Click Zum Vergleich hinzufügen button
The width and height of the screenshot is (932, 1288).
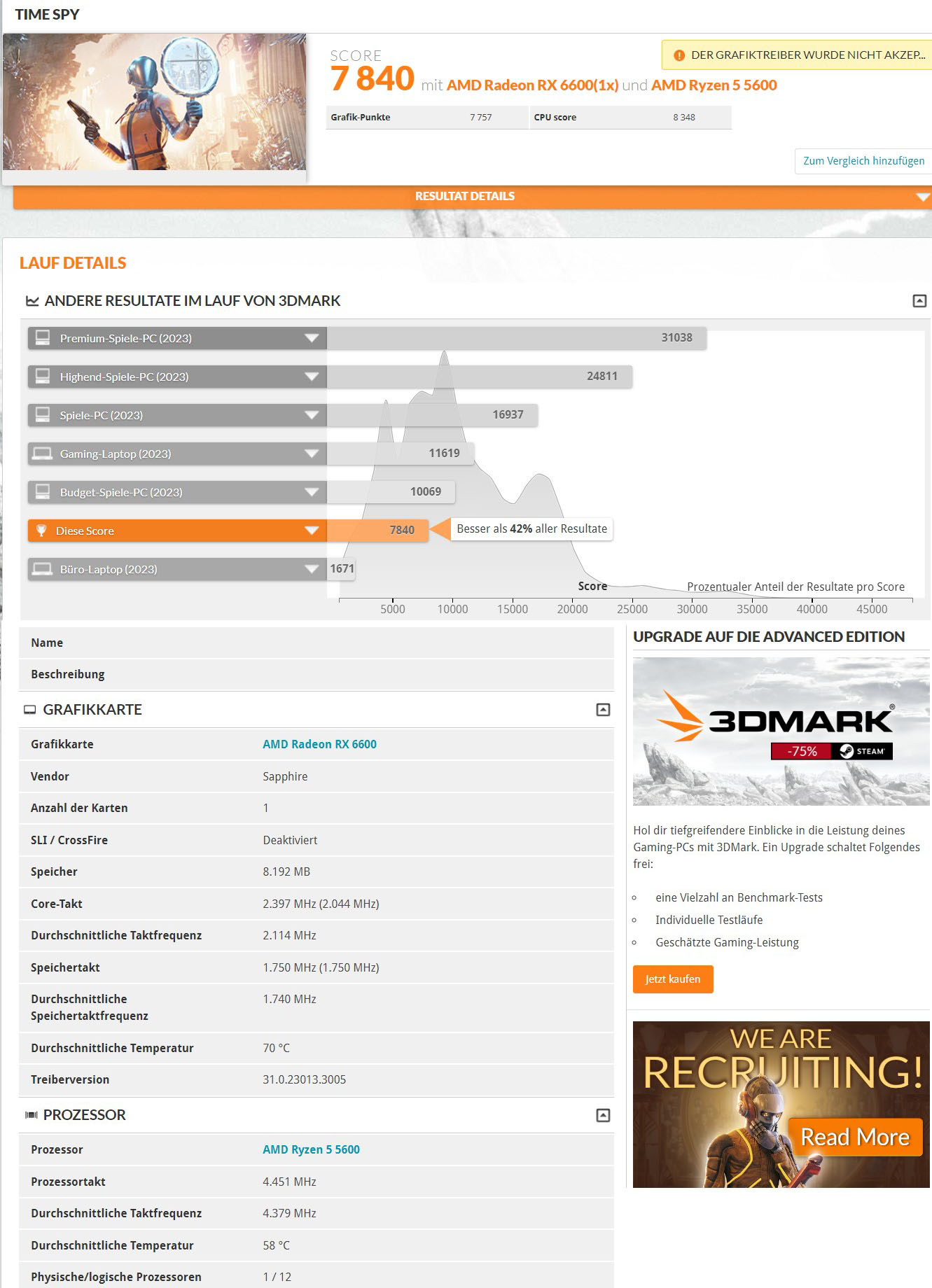[863, 161]
